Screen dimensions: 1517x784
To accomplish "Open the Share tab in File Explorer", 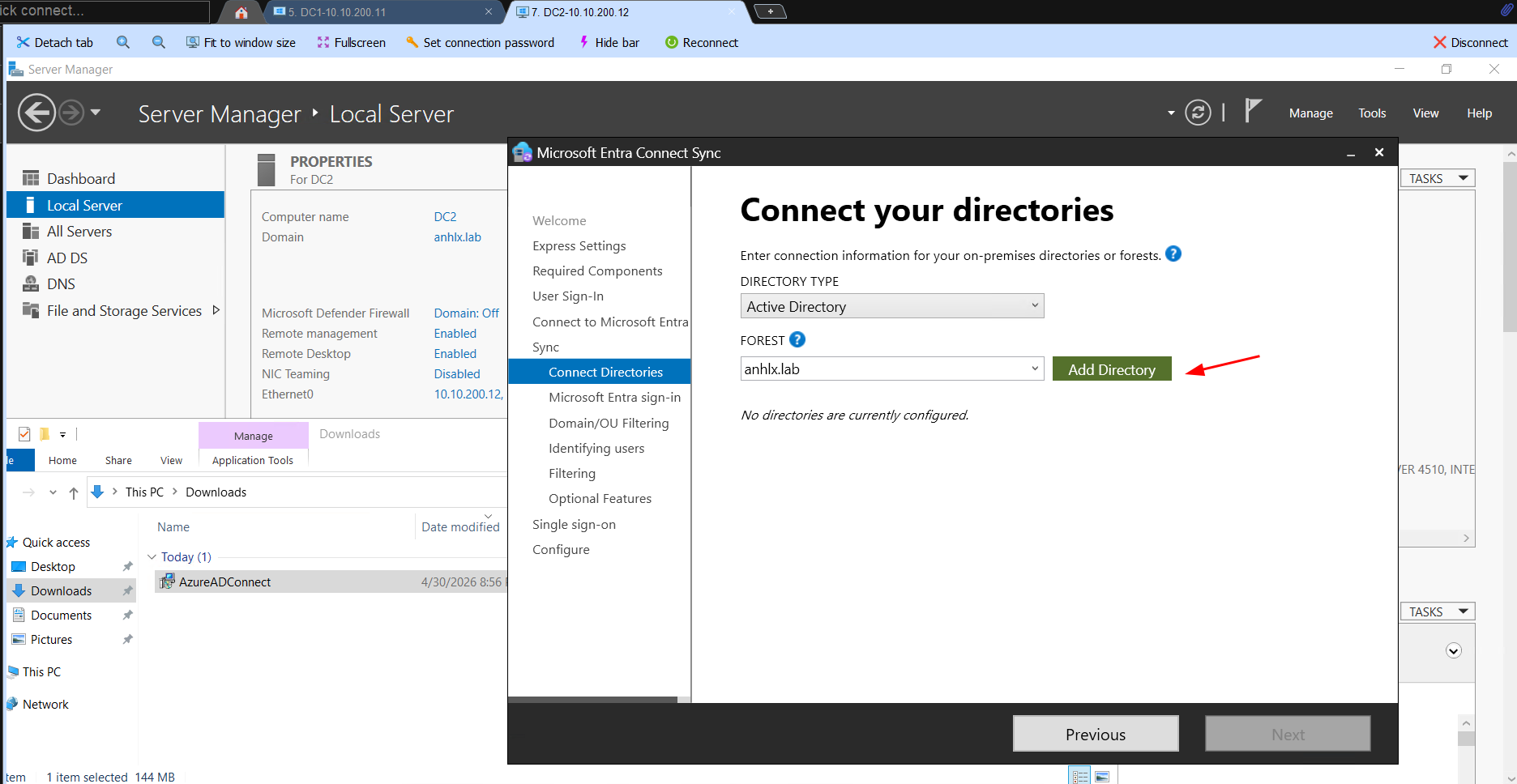I will coord(118,460).
